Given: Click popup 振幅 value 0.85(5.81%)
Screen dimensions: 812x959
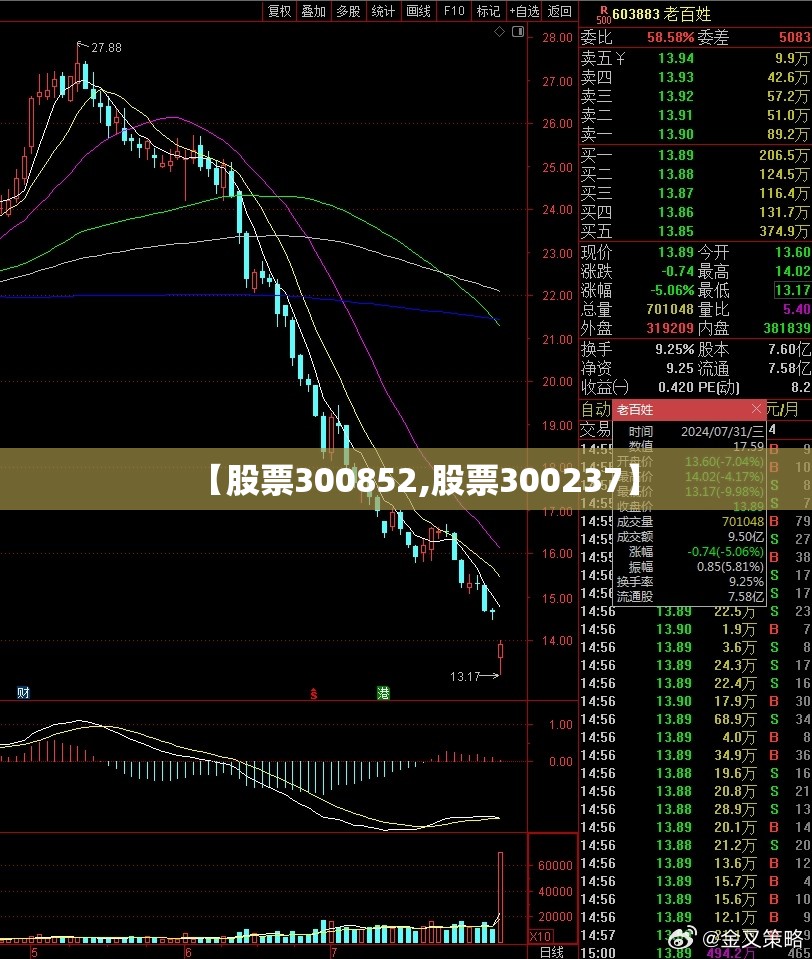Looking at the screenshot, I should pos(730,566).
